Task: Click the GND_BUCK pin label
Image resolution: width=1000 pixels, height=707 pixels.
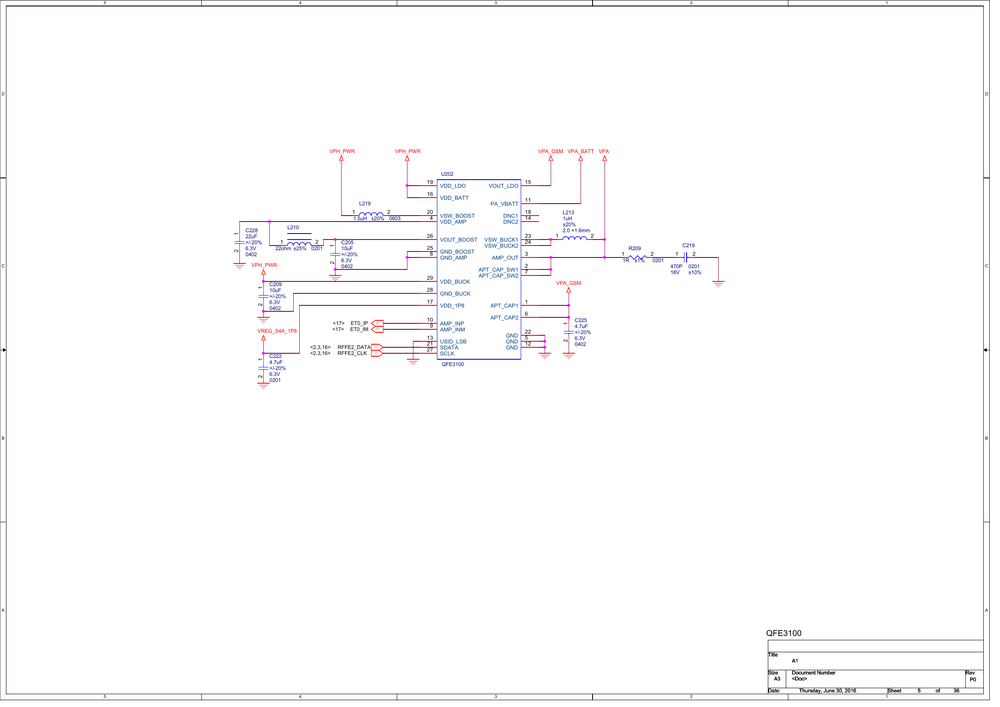Action: (x=455, y=294)
